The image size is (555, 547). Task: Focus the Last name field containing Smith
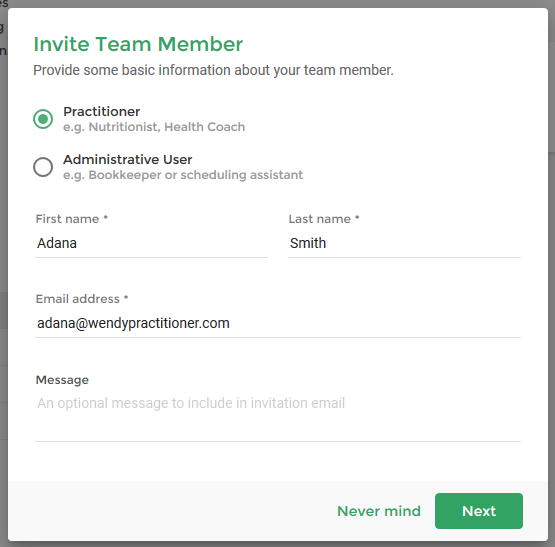(404, 243)
